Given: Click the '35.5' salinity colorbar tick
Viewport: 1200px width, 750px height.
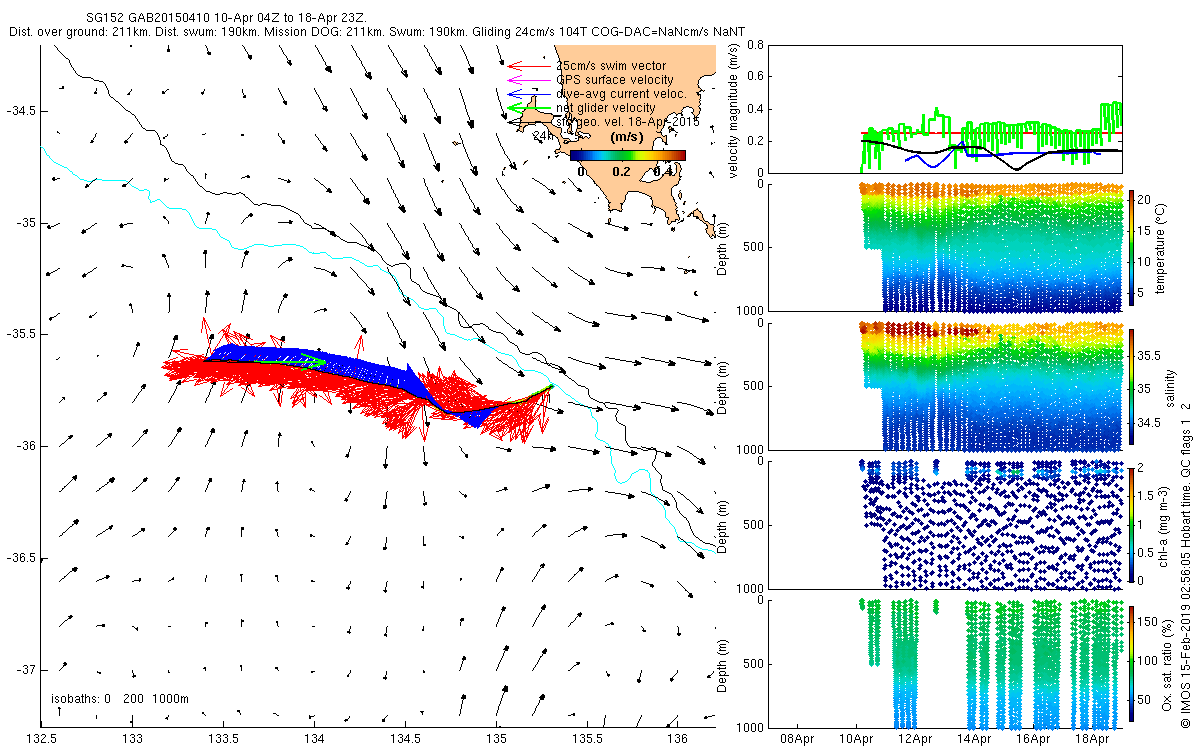Looking at the screenshot, I should (x=1151, y=355).
